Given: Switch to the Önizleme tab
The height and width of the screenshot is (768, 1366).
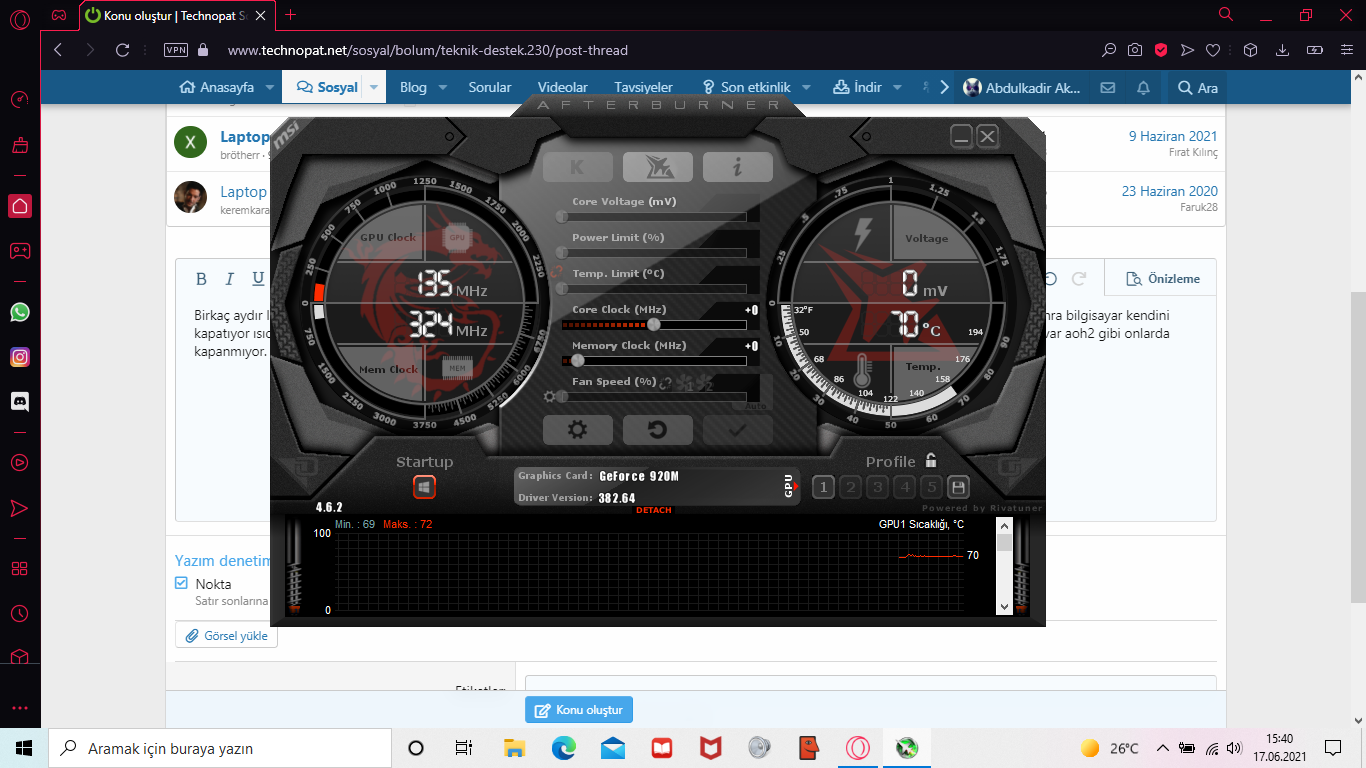Looking at the screenshot, I should [x=1162, y=278].
